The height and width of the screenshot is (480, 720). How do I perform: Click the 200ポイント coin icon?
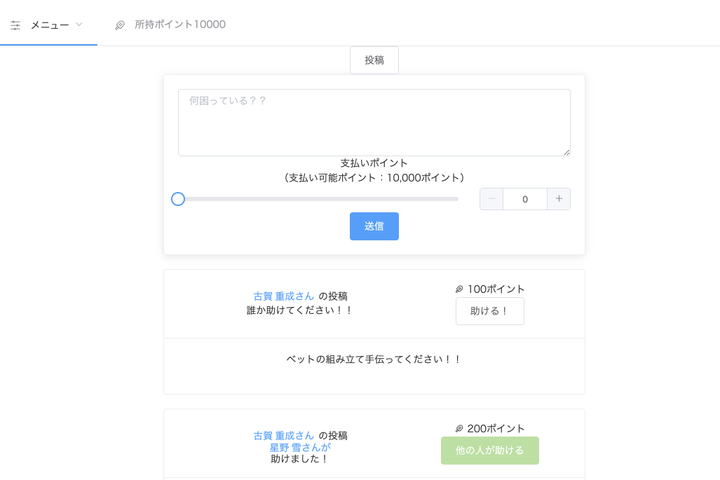point(459,429)
